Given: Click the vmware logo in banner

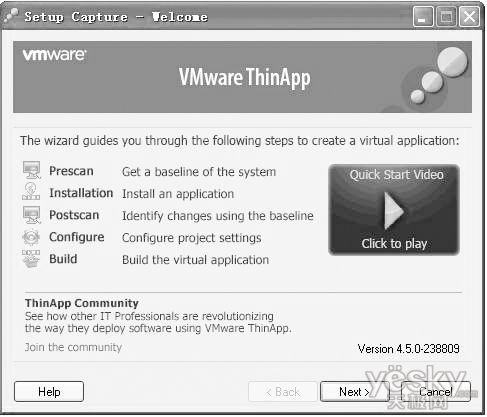Looking at the screenshot, I should click(x=54, y=55).
